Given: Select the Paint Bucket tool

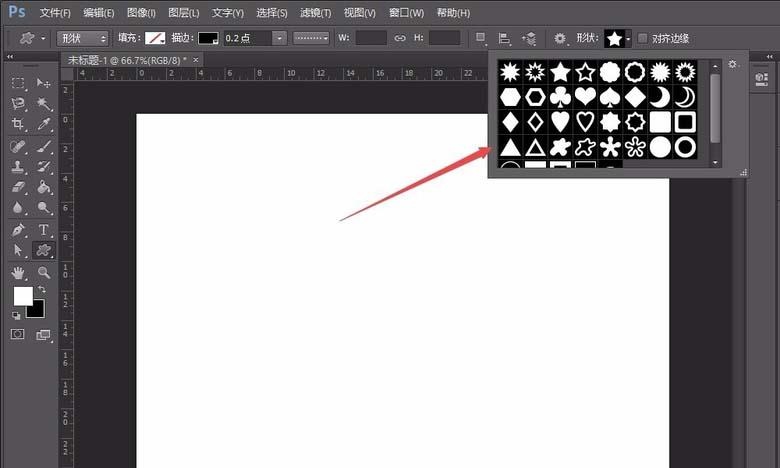Looking at the screenshot, I should point(43,187).
